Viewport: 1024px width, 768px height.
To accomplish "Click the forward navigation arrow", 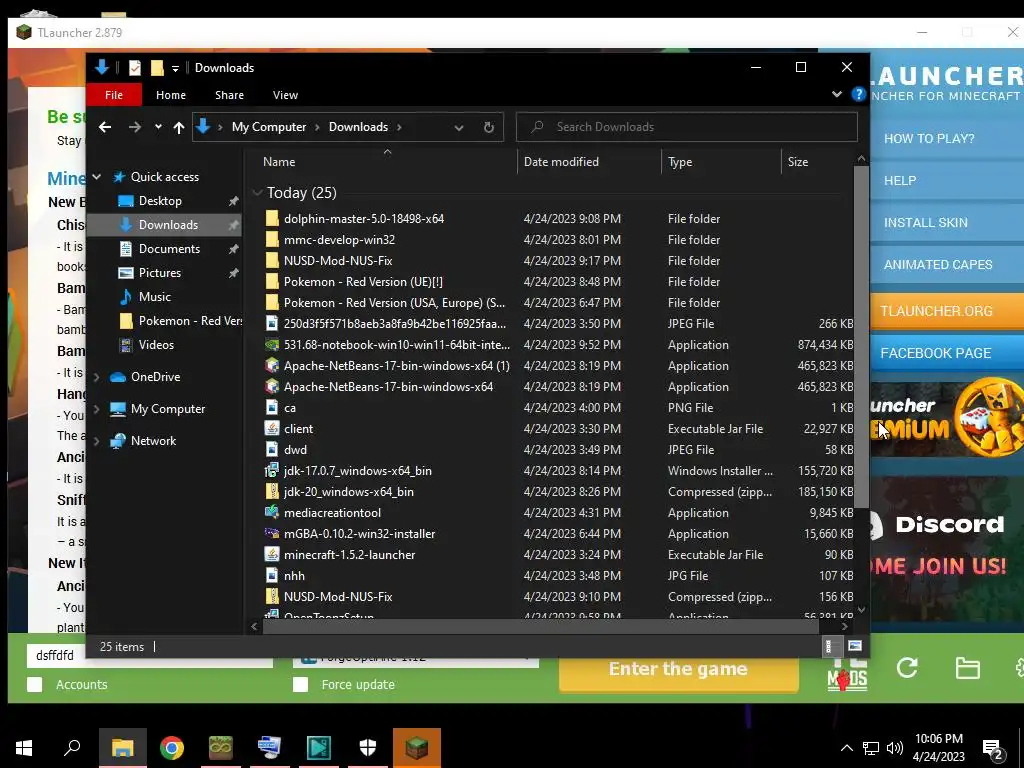I will 135,127.
